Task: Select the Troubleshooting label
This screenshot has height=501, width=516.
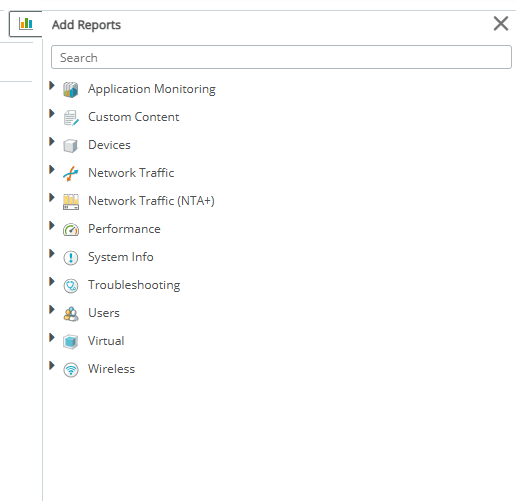Action: (x=134, y=285)
